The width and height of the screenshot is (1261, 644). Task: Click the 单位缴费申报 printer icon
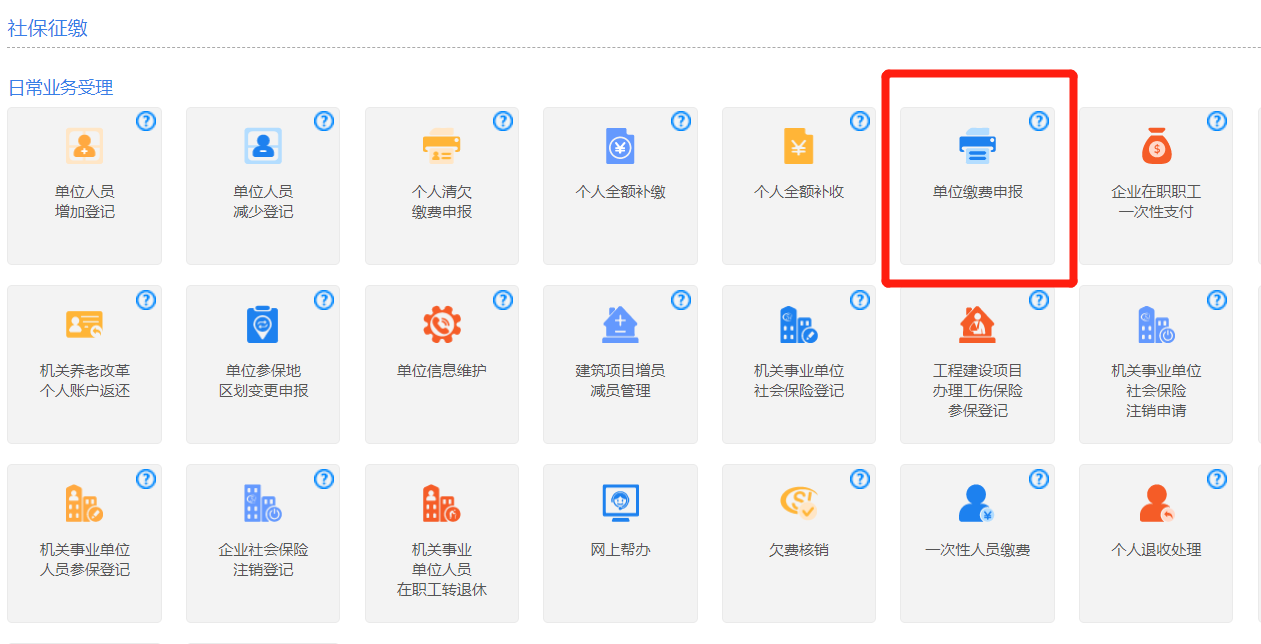[x=977, y=146]
